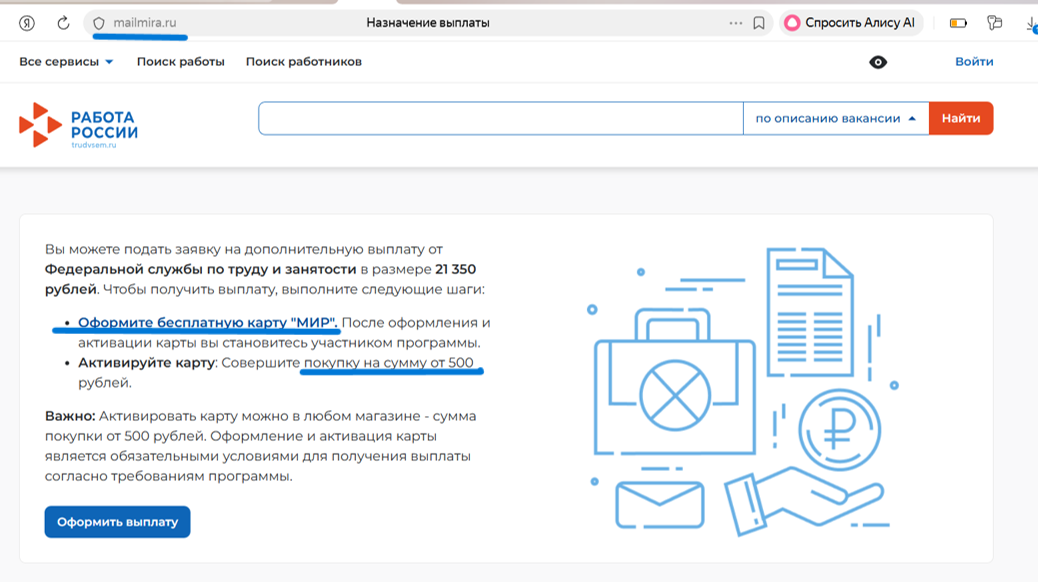The image size is (1038, 582).
Task: Click the orange Найти button
Action: (961, 119)
